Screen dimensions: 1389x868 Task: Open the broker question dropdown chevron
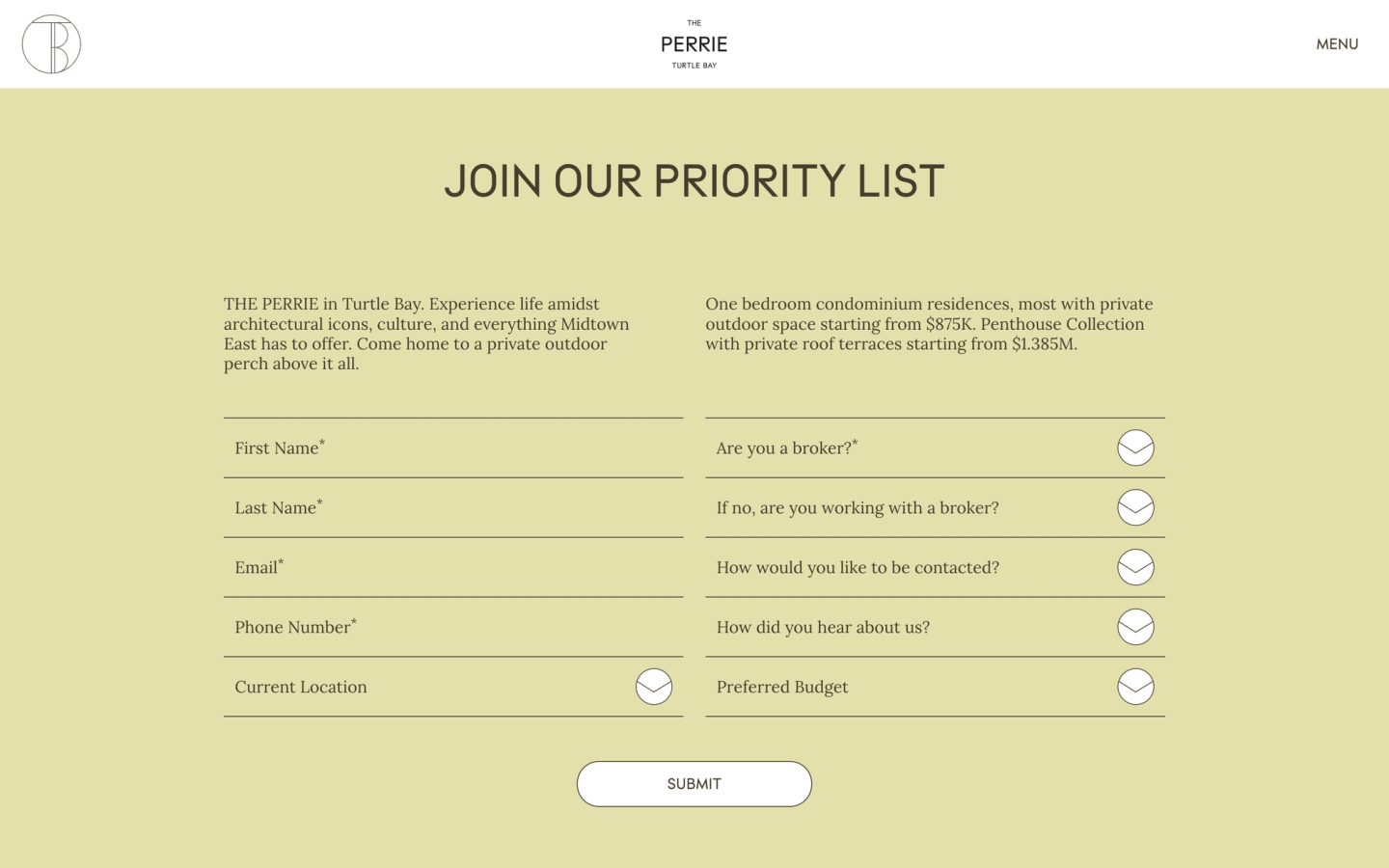(x=1135, y=448)
